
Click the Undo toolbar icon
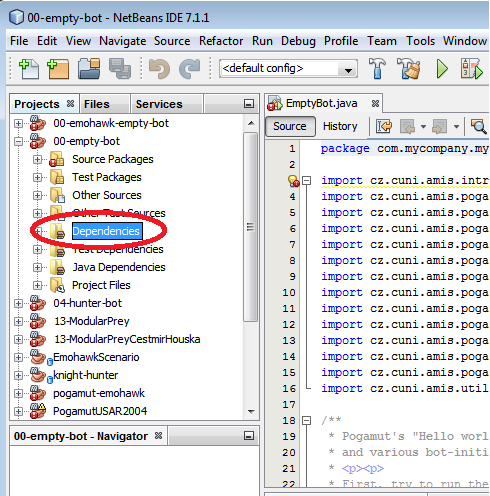point(159,69)
